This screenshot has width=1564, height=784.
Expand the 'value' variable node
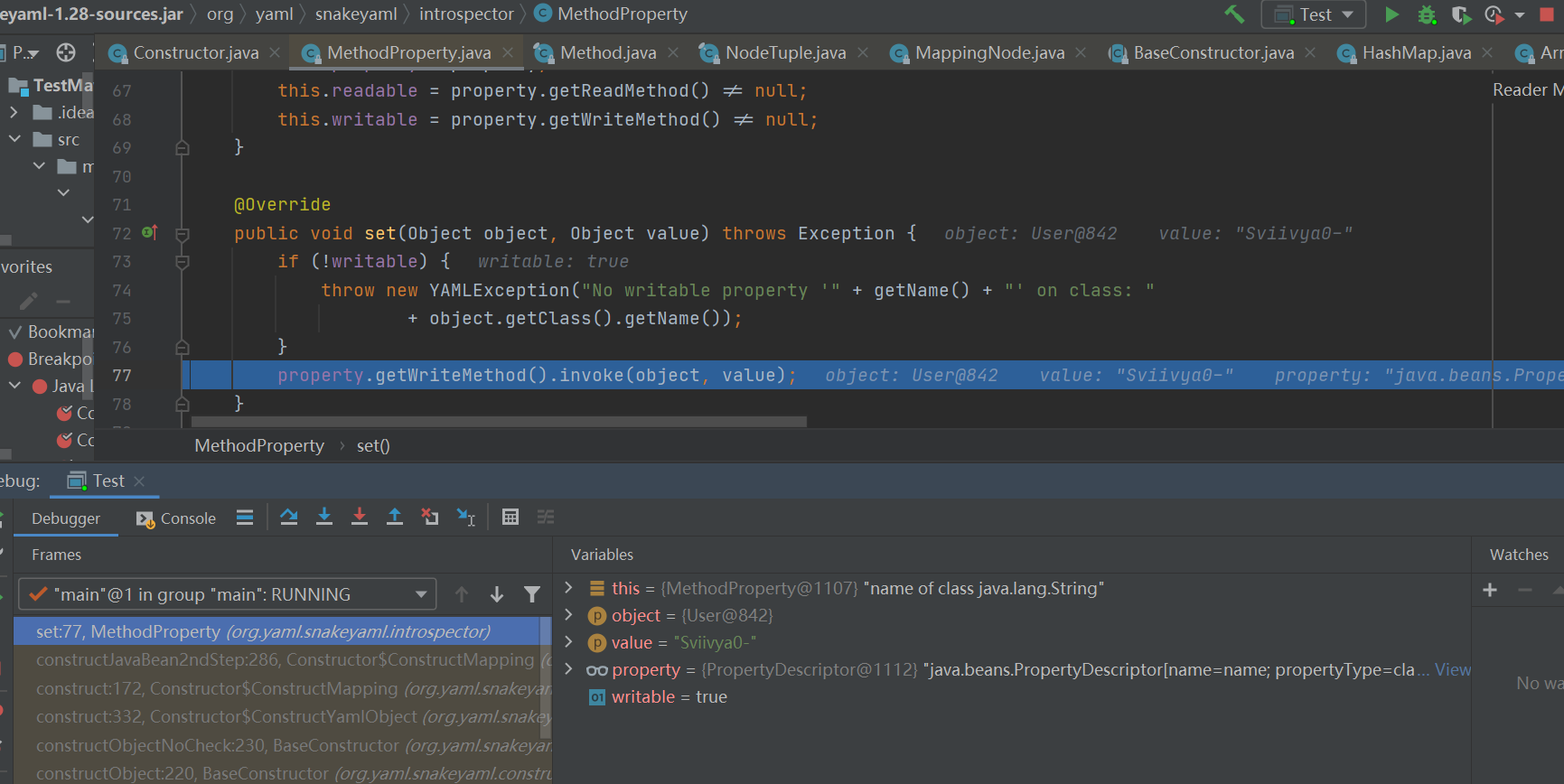pyautogui.click(x=568, y=642)
